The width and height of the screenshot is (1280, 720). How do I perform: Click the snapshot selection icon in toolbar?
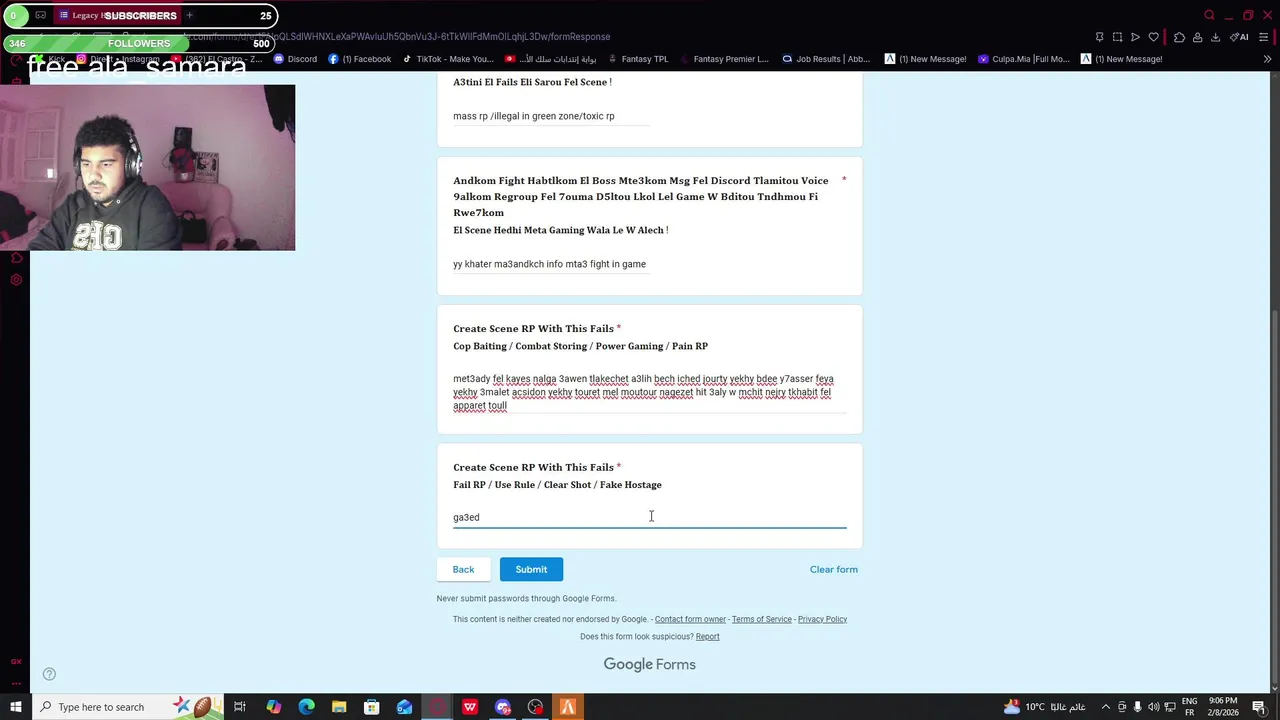[x=1117, y=37]
